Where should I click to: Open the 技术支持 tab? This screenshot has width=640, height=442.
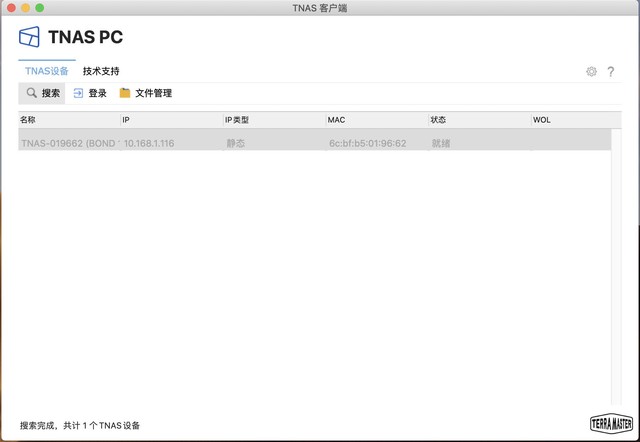pos(101,71)
